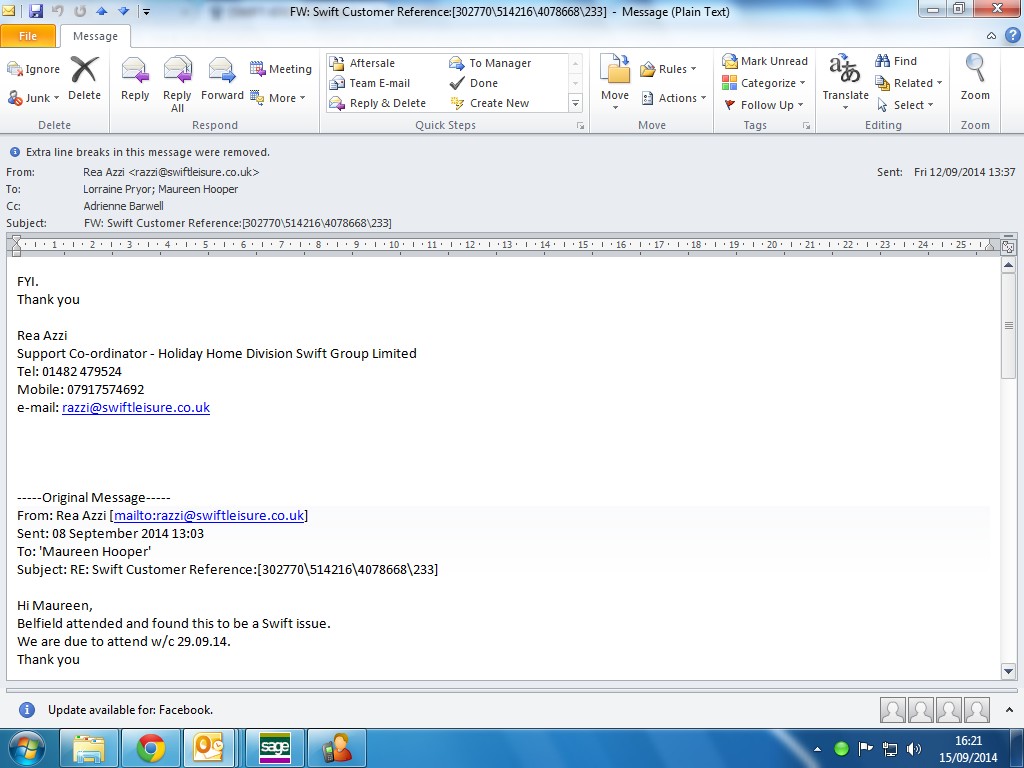Click the Reply All button
The height and width of the screenshot is (768, 1024).
[x=177, y=84]
